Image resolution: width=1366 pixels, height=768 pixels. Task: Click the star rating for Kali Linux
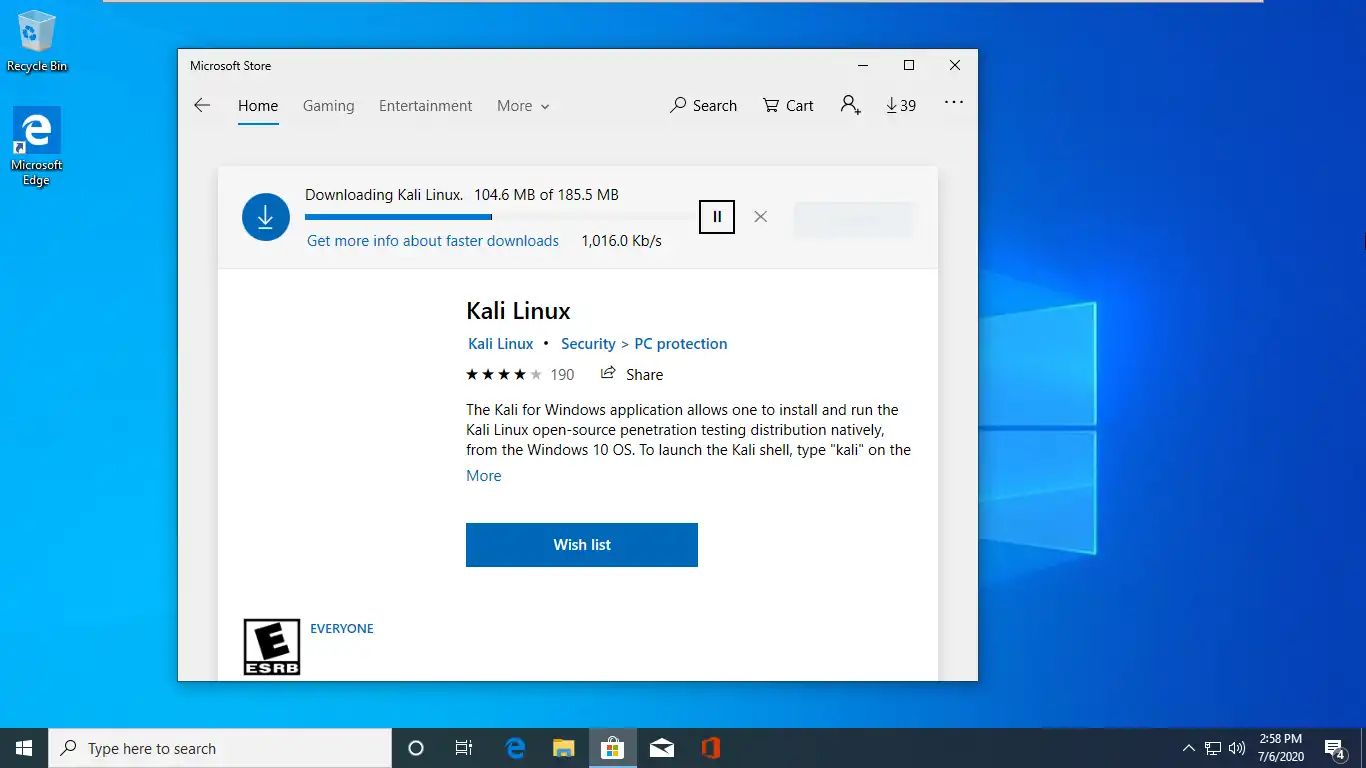[x=504, y=374]
